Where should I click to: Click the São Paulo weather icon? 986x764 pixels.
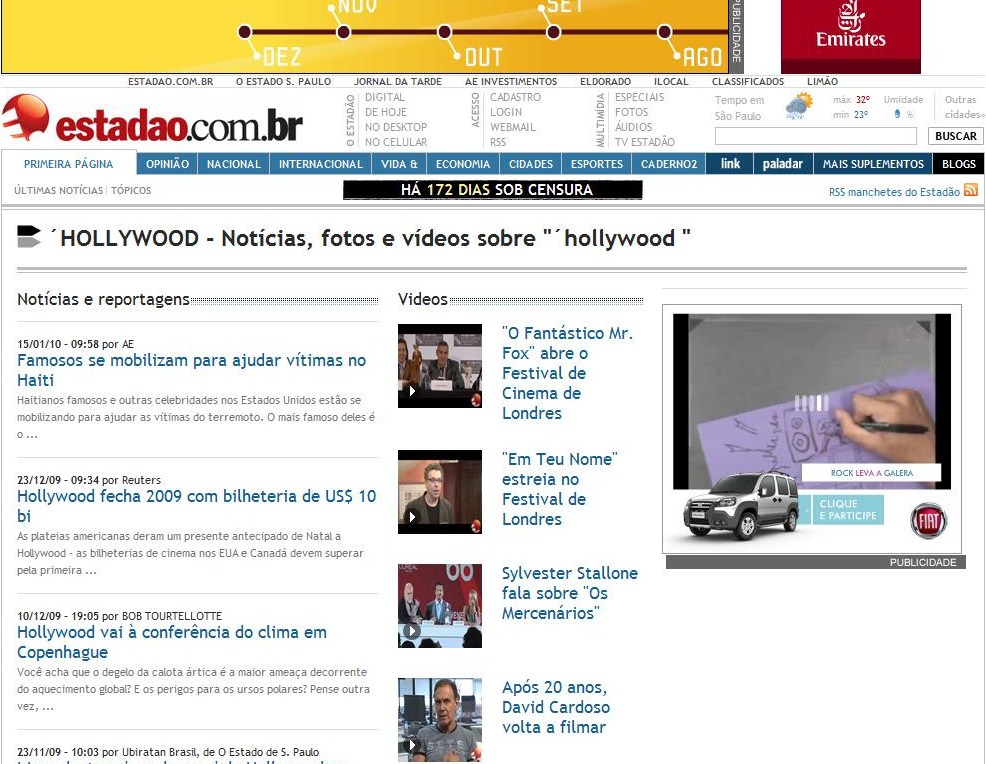(x=799, y=106)
